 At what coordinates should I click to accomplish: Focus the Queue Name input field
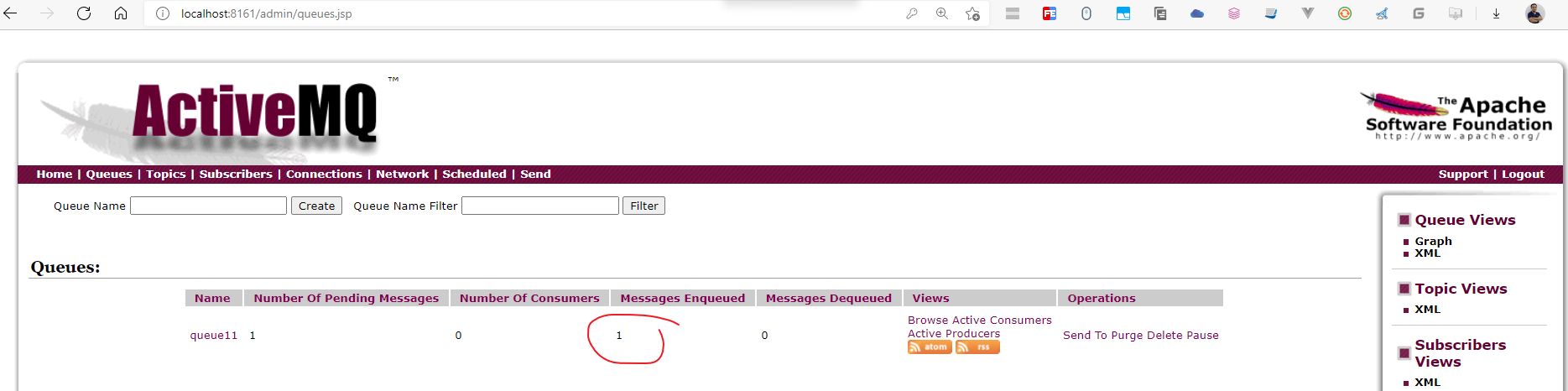click(208, 206)
